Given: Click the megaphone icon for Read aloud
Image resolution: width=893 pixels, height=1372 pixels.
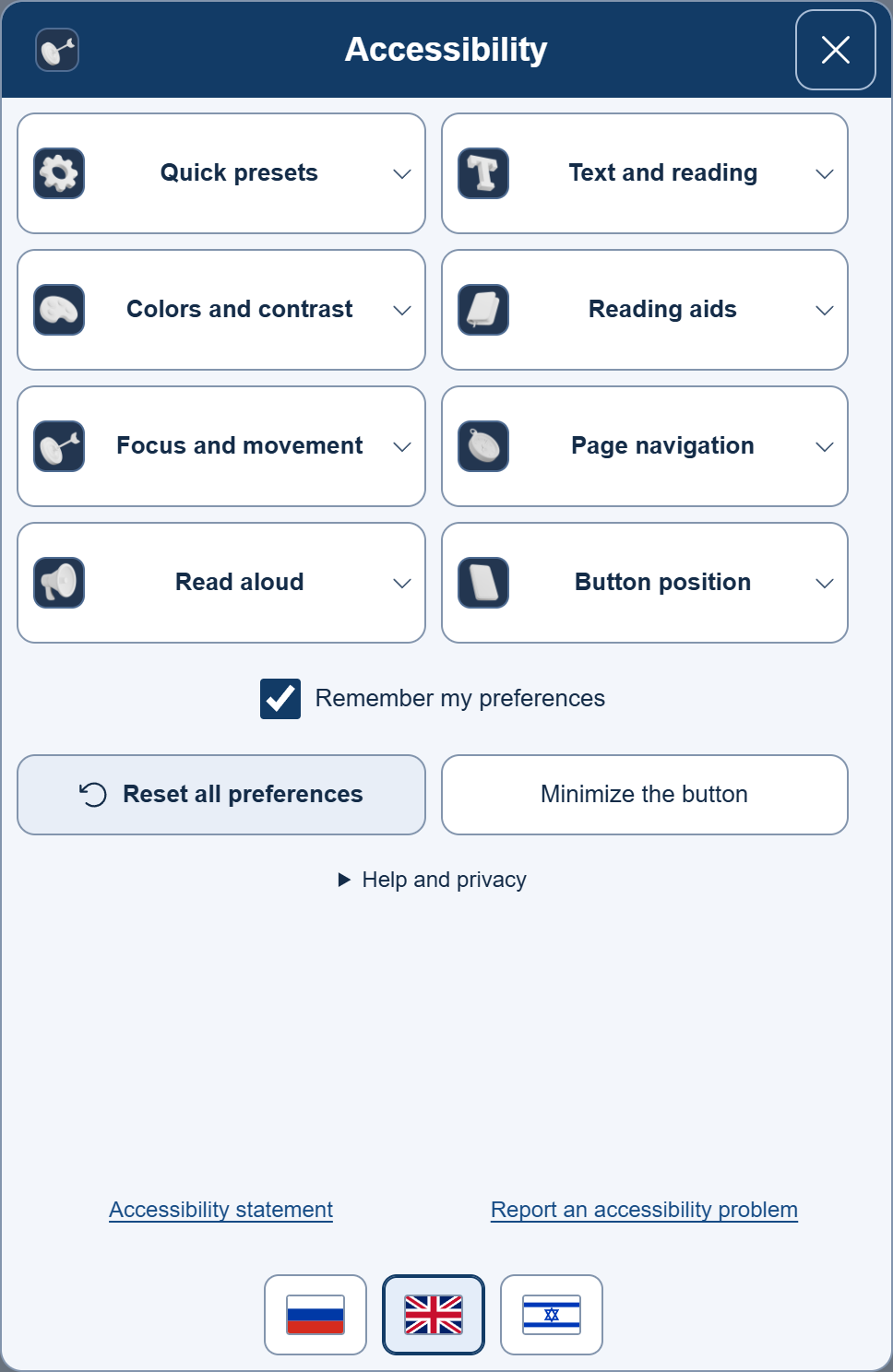Looking at the screenshot, I should [x=59, y=583].
